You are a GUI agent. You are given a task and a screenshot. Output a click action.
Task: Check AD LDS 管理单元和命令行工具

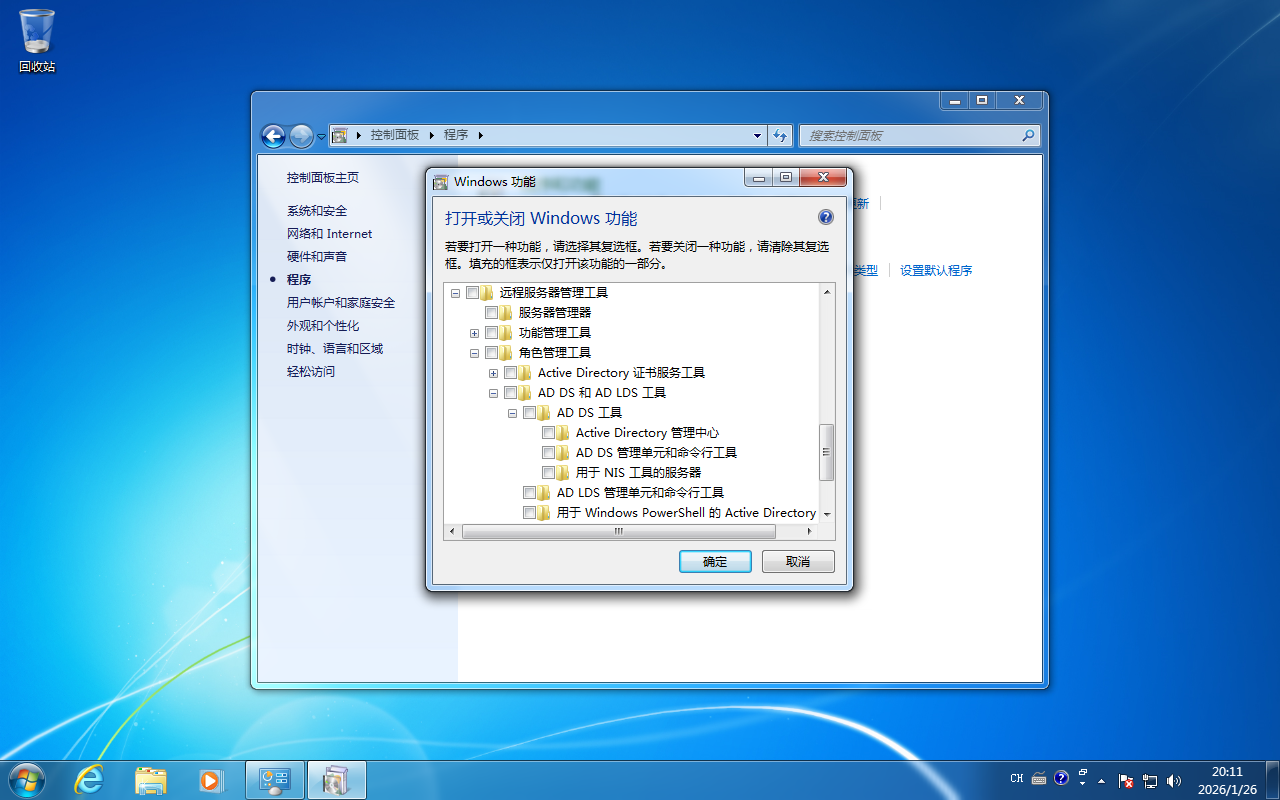tap(530, 492)
